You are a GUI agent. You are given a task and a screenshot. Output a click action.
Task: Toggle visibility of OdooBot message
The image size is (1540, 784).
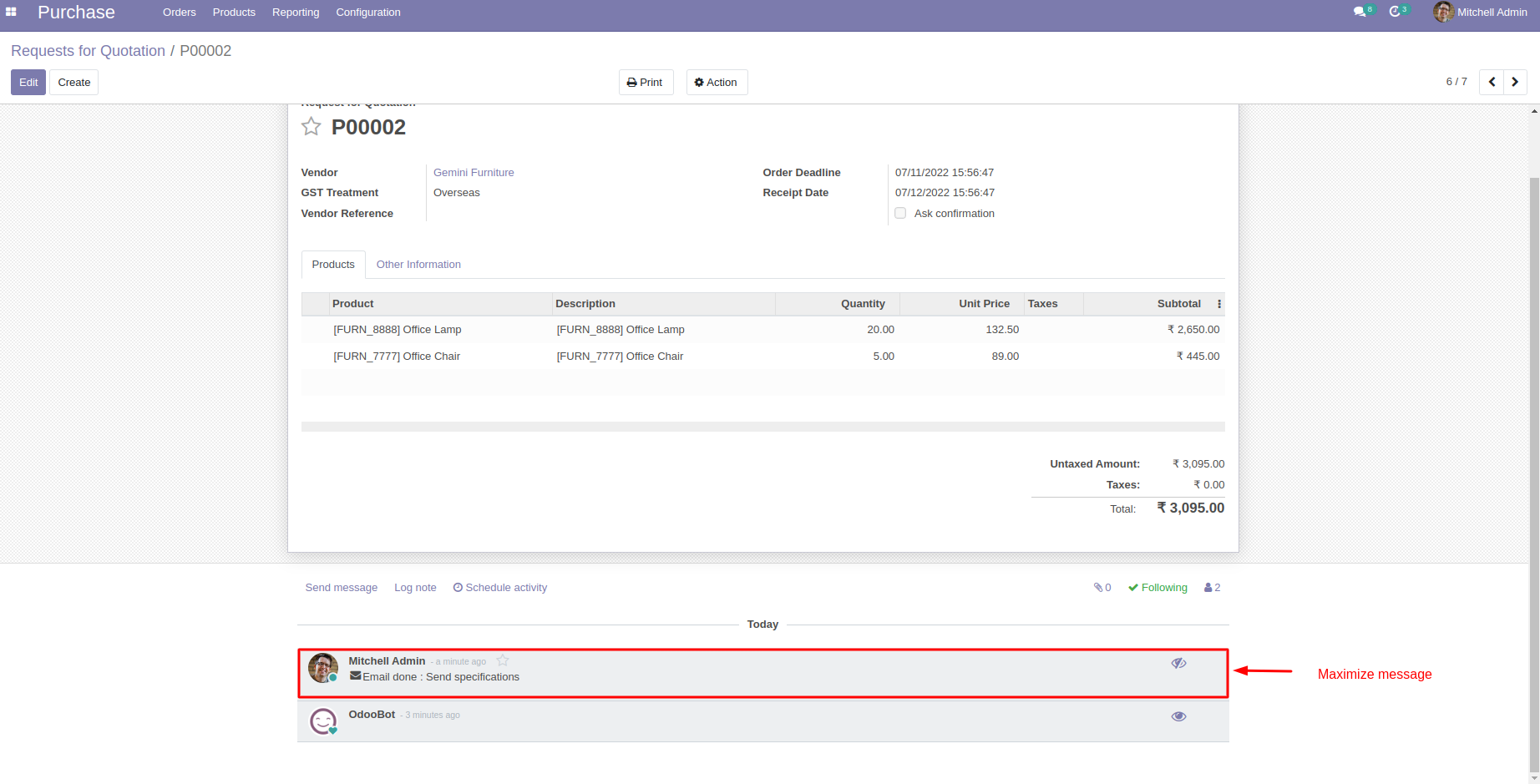[1178, 716]
